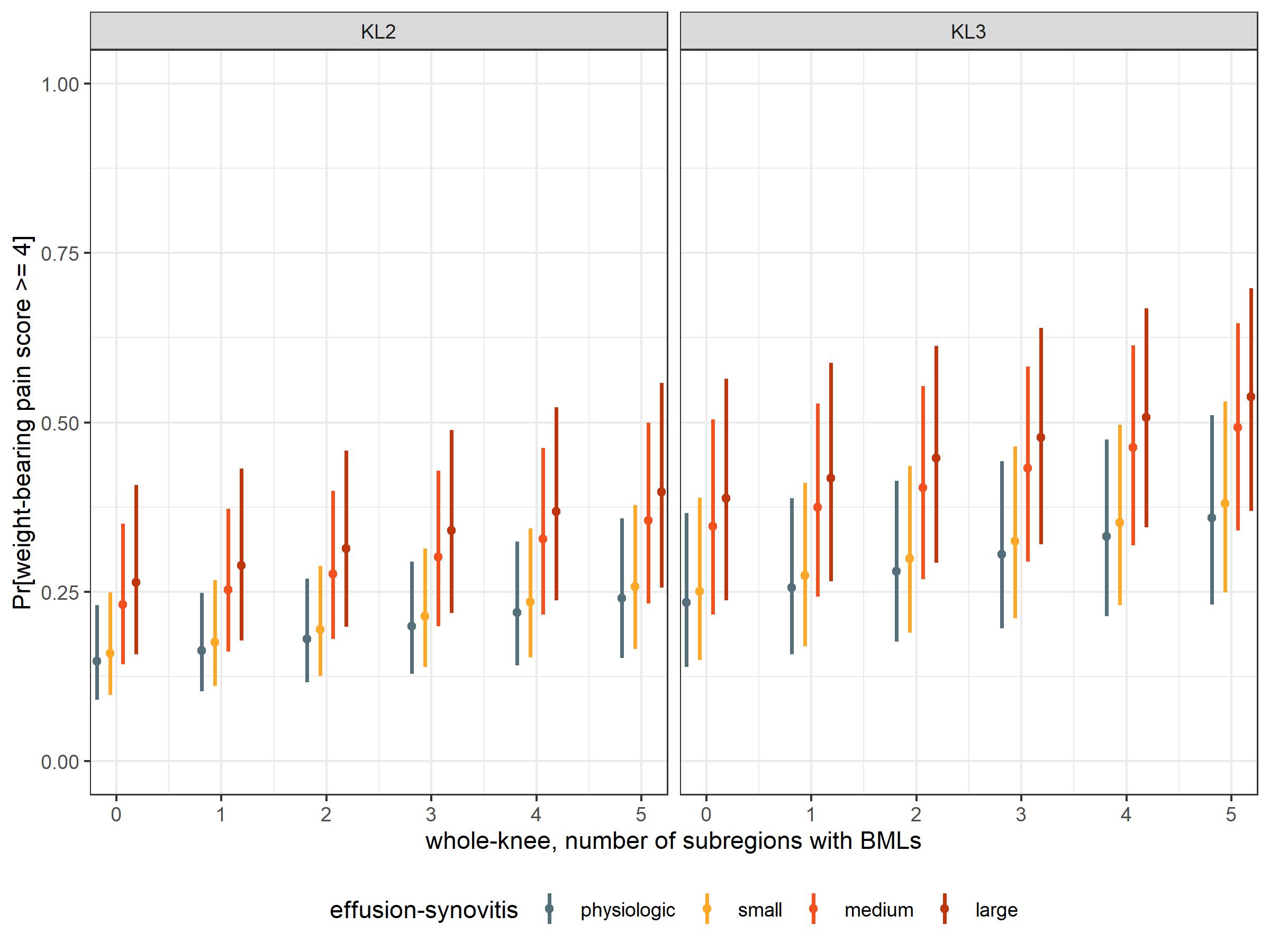This screenshot has width=1270, height=952.
Task: Click the 0.75 y-axis tick label
Action: tap(60, 253)
